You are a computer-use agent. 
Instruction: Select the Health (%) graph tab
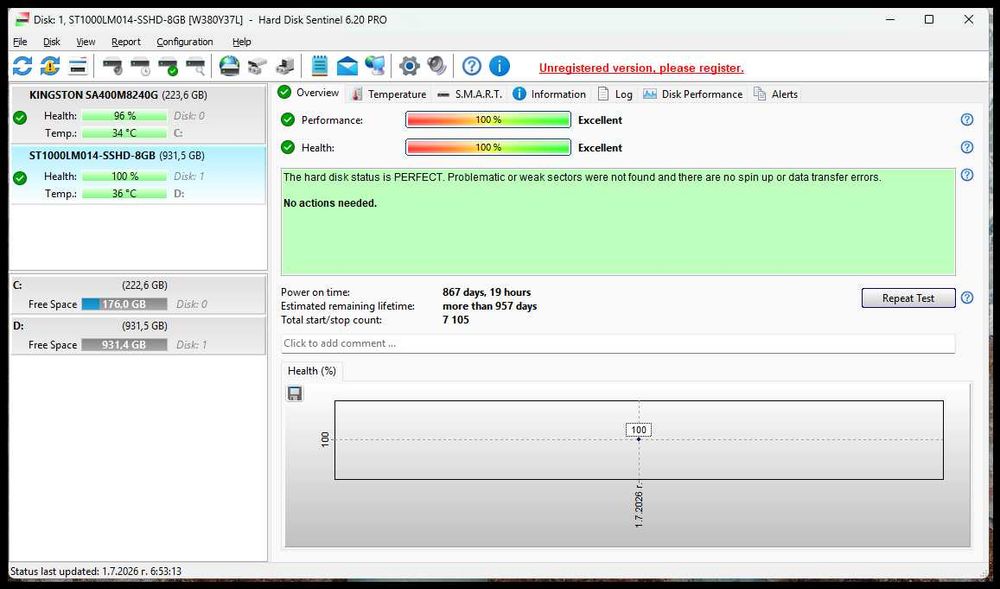[x=312, y=370]
